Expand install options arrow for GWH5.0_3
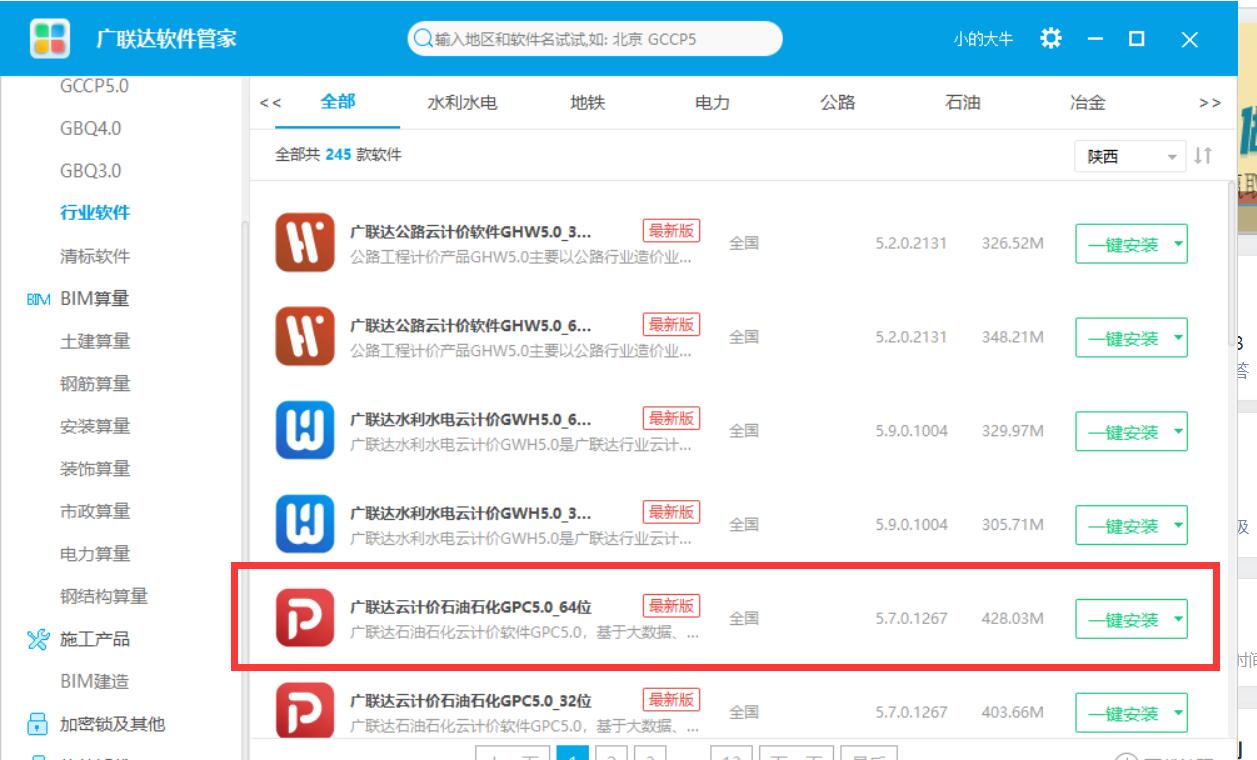The image size is (1257, 760). [x=1177, y=526]
